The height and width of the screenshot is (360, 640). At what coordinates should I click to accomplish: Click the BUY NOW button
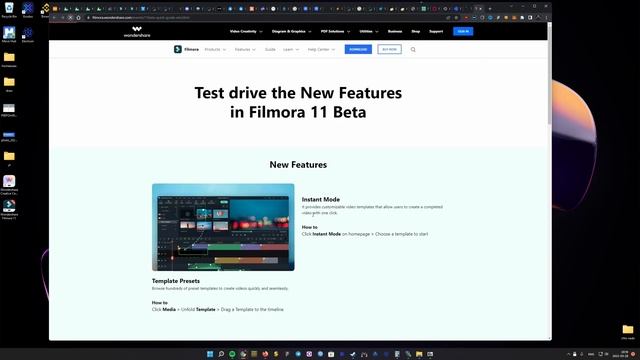click(x=389, y=49)
